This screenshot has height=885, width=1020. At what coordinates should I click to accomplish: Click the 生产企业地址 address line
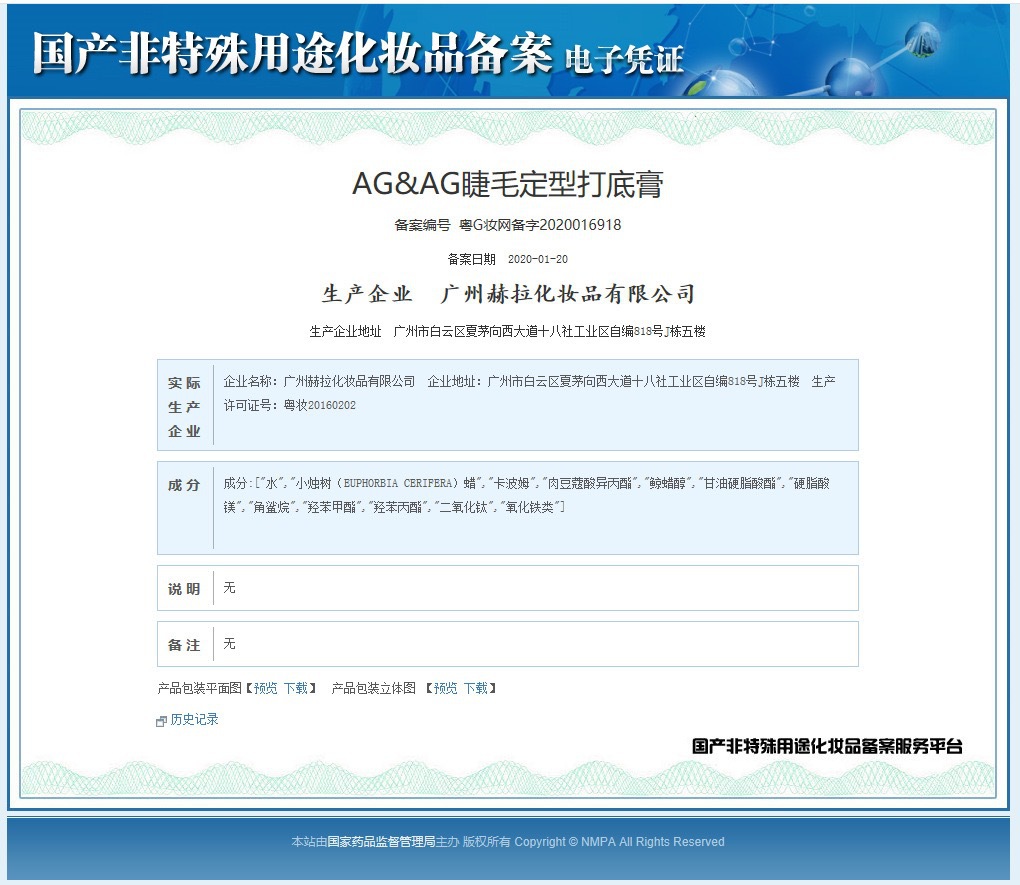click(507, 331)
